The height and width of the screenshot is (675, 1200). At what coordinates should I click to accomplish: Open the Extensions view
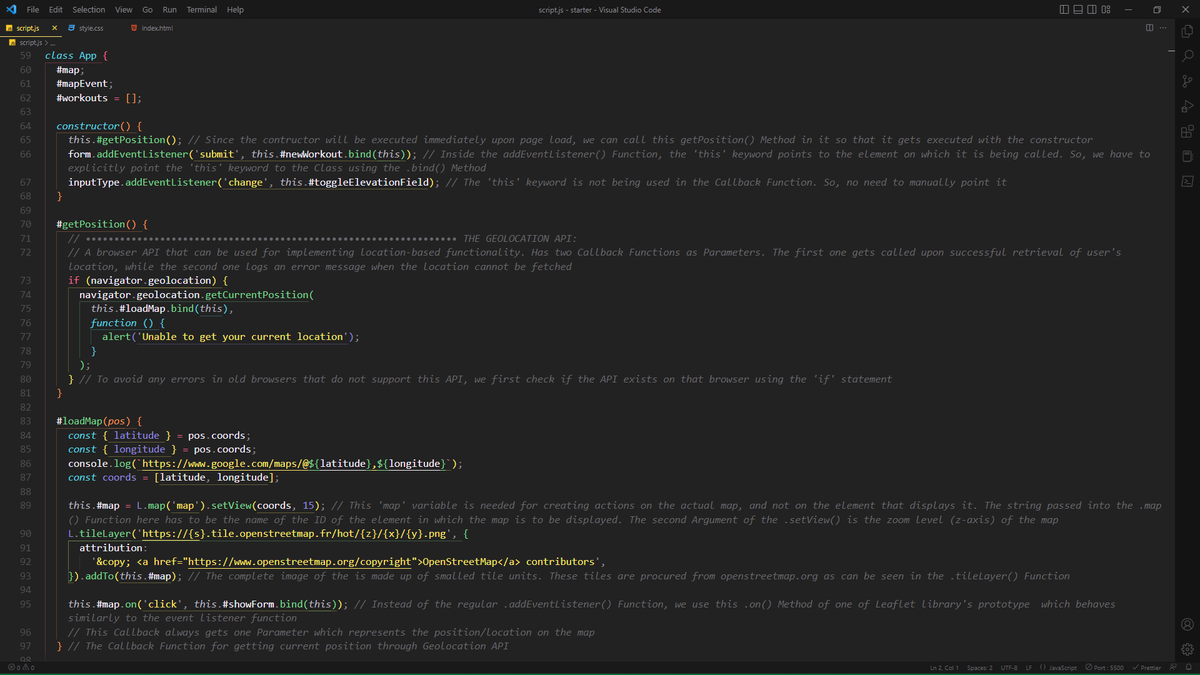click(x=1187, y=131)
